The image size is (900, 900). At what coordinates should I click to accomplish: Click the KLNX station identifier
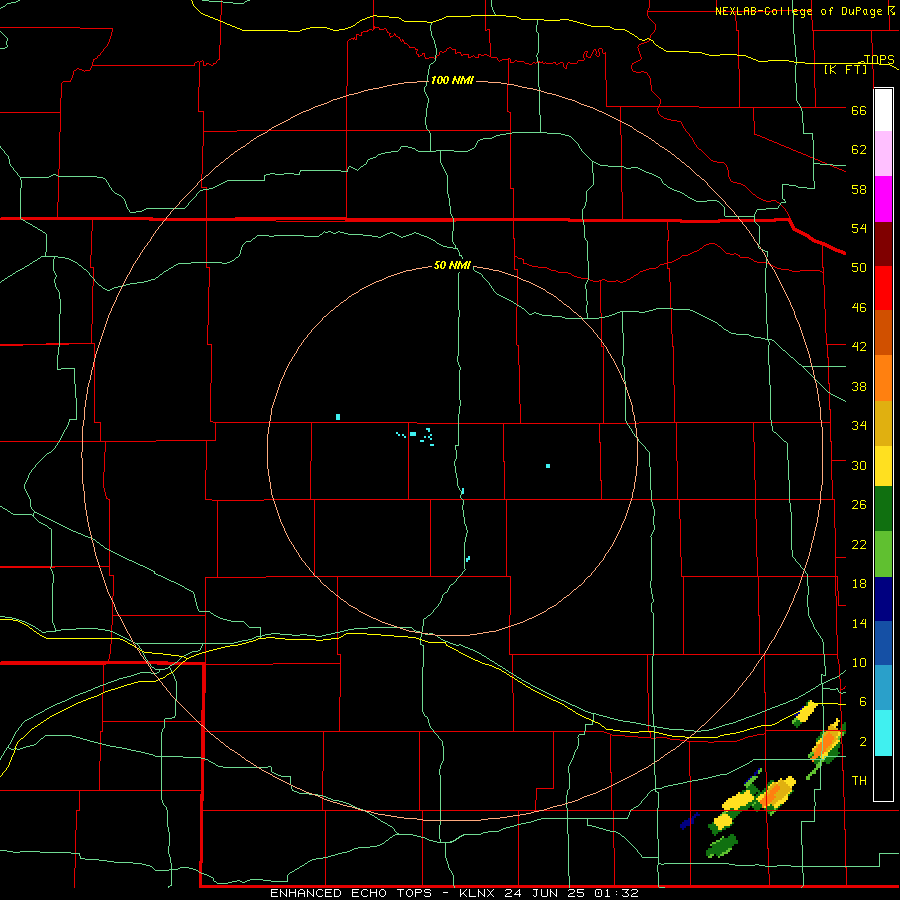pyautogui.click(x=478, y=893)
